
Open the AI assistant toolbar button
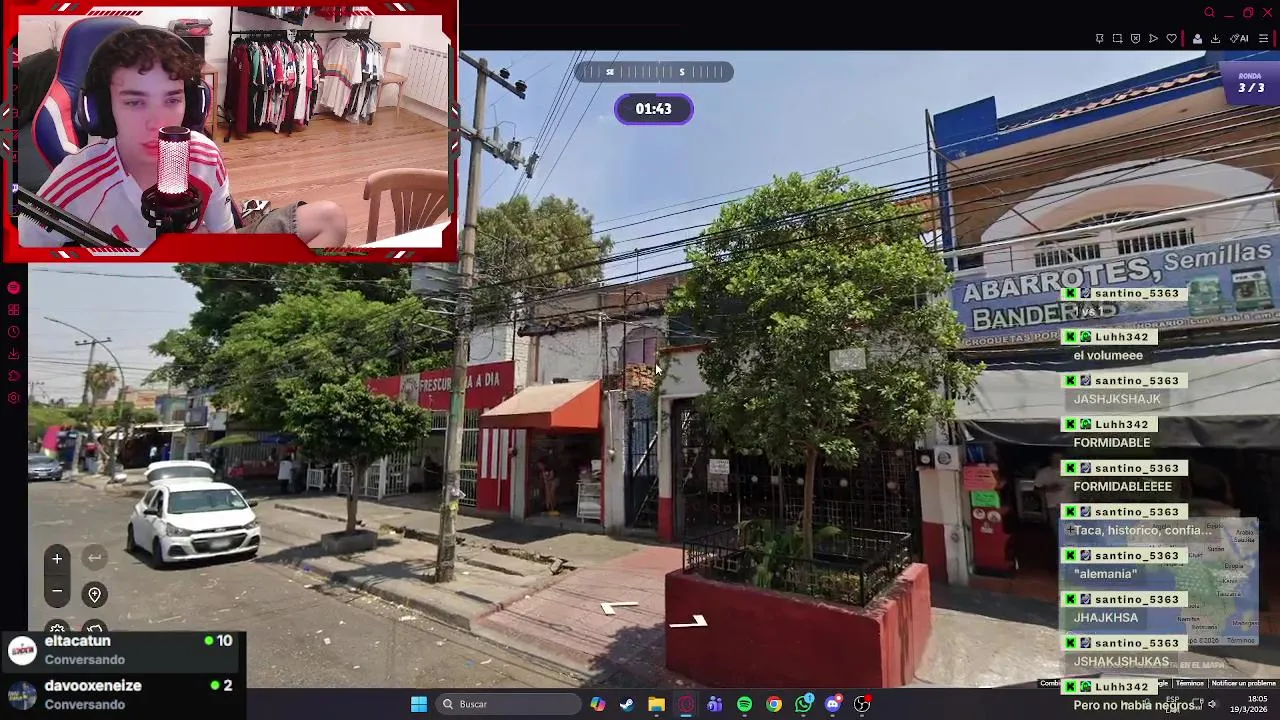click(1239, 39)
